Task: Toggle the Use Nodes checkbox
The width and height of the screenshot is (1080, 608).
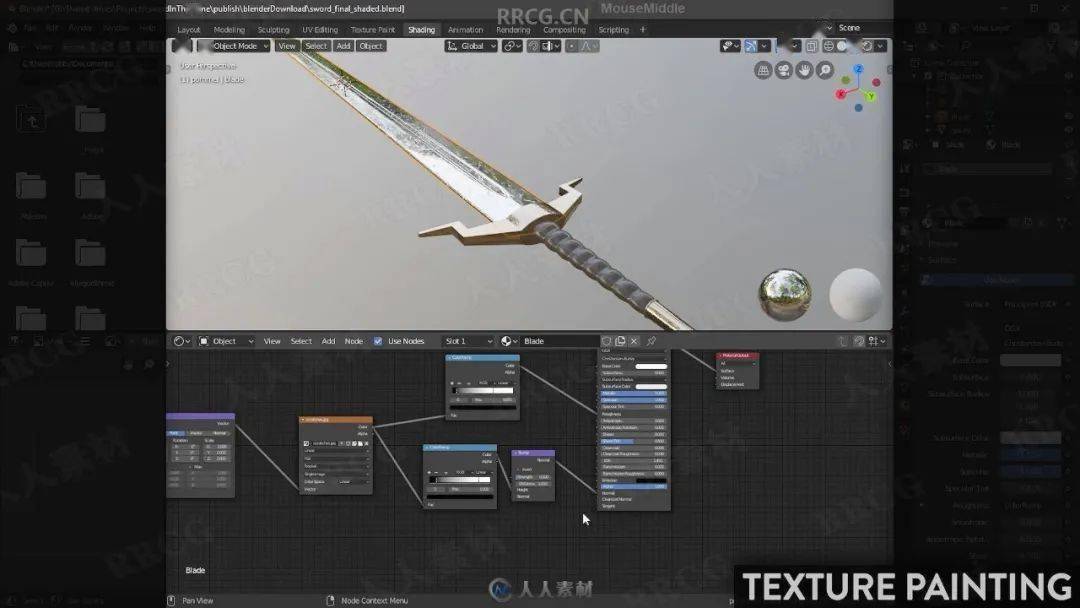Action: [x=377, y=341]
